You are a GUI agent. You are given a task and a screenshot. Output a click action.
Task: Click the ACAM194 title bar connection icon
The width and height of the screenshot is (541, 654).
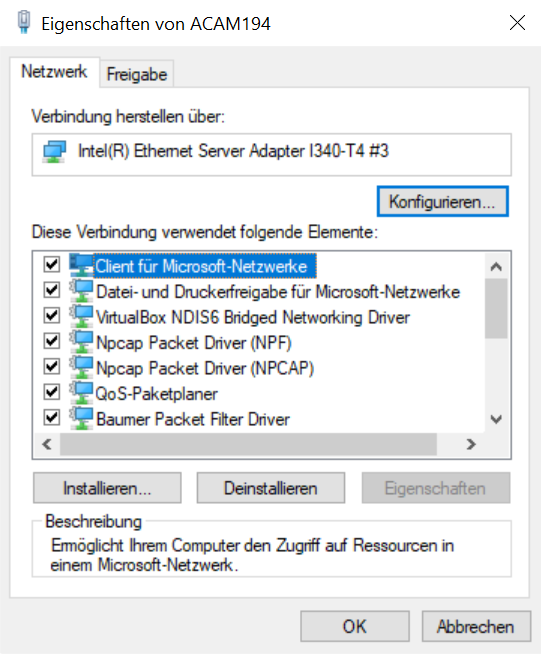(24, 22)
